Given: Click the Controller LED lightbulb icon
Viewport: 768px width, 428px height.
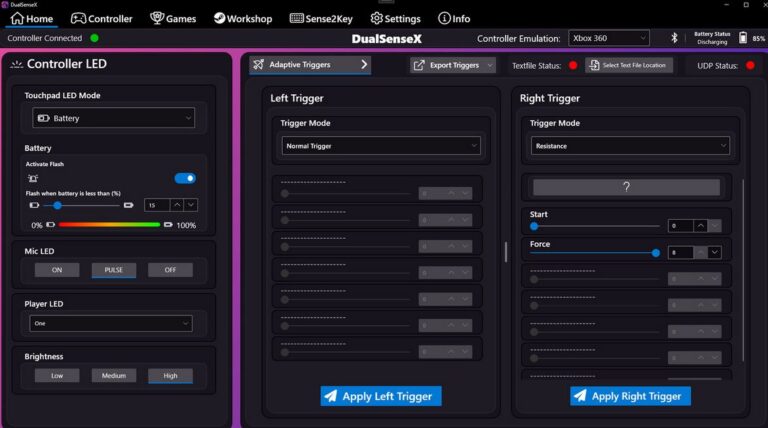Looking at the screenshot, I should (x=16, y=64).
